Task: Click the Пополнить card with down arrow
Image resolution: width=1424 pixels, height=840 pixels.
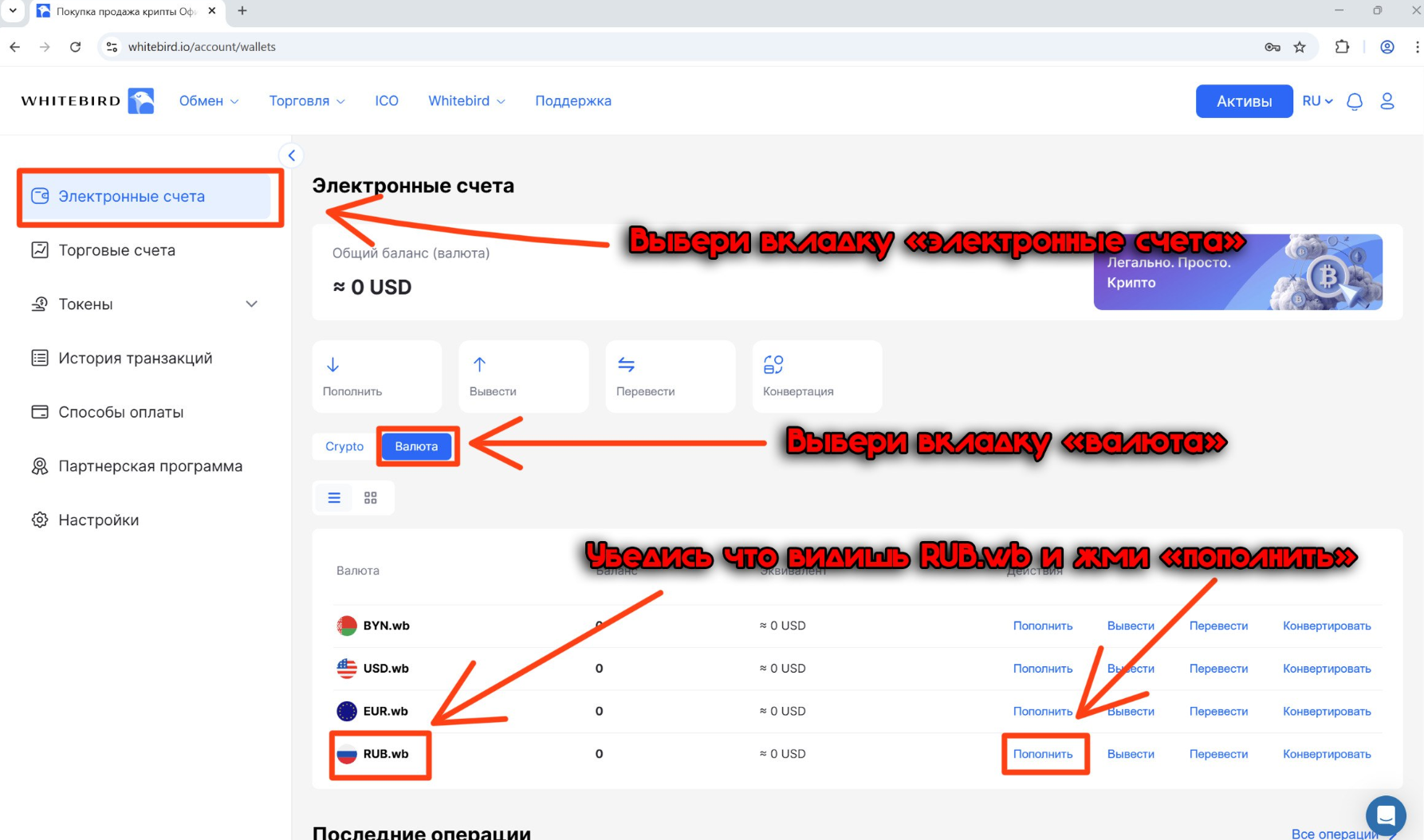Action: pos(377,376)
